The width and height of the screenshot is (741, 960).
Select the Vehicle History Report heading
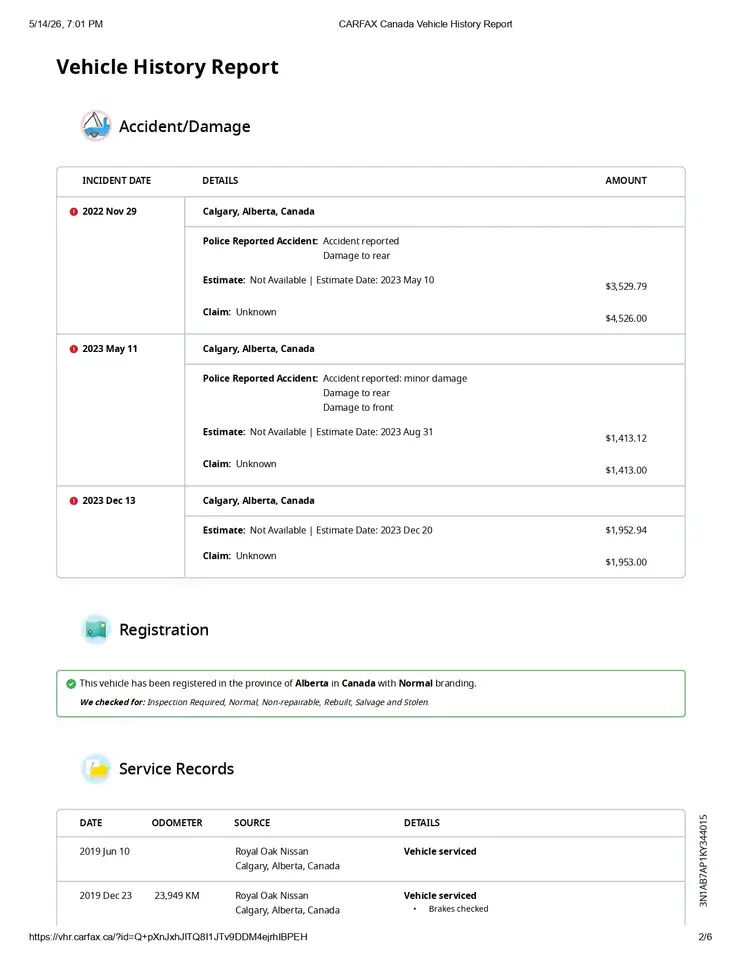pos(167,67)
